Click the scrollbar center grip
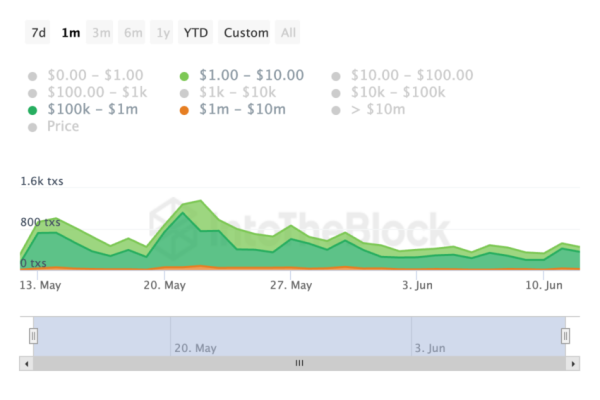The width and height of the screenshot is (600, 400). (299, 364)
